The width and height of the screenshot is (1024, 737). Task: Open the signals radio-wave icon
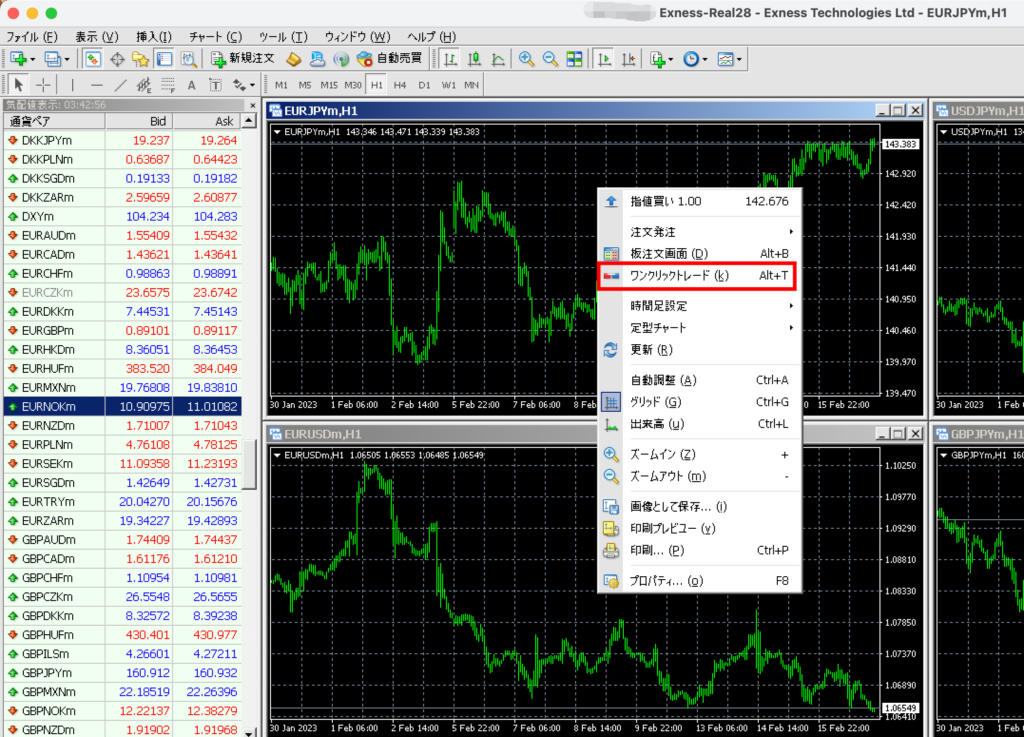[x=341, y=59]
